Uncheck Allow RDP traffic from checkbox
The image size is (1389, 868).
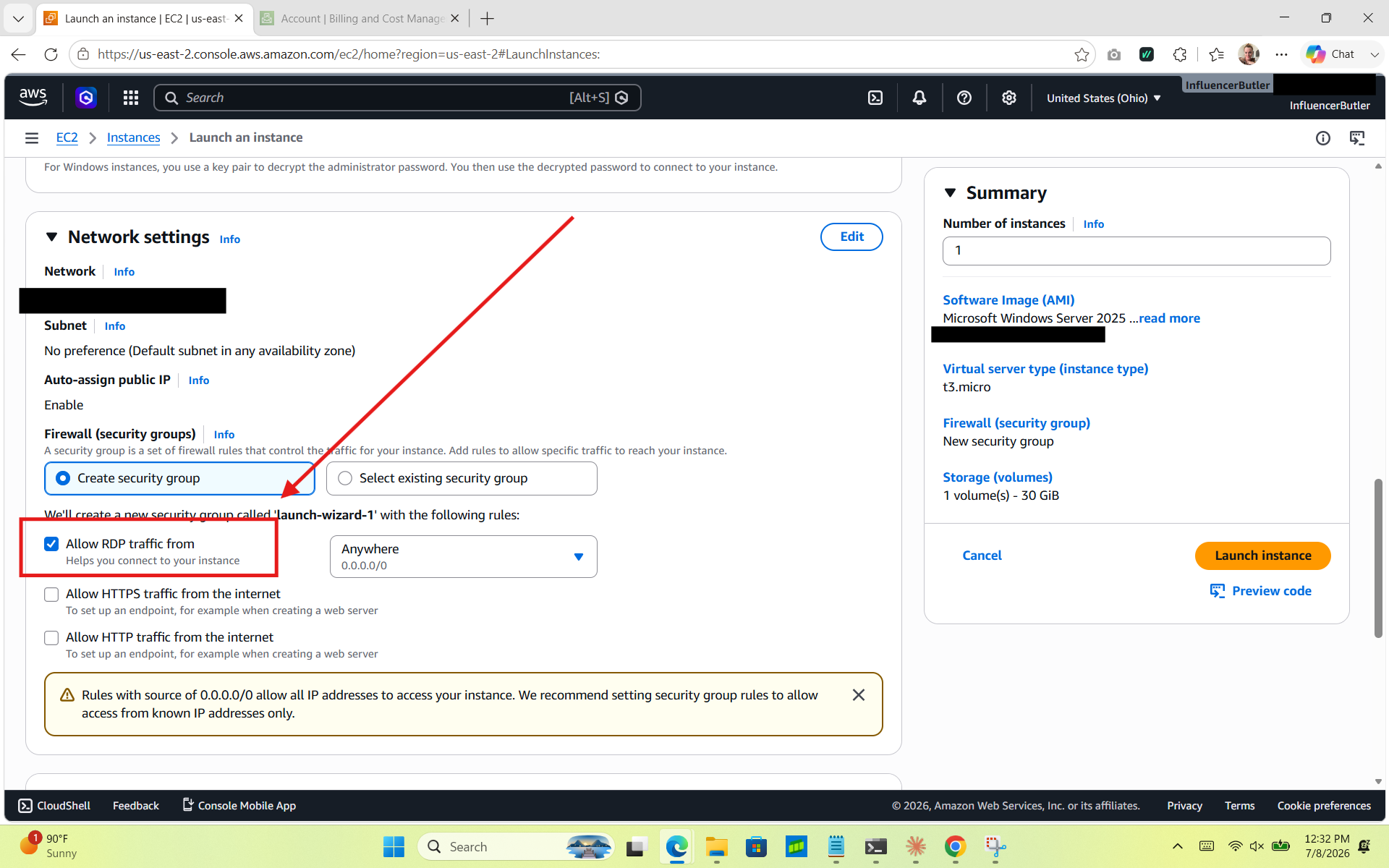point(51,544)
